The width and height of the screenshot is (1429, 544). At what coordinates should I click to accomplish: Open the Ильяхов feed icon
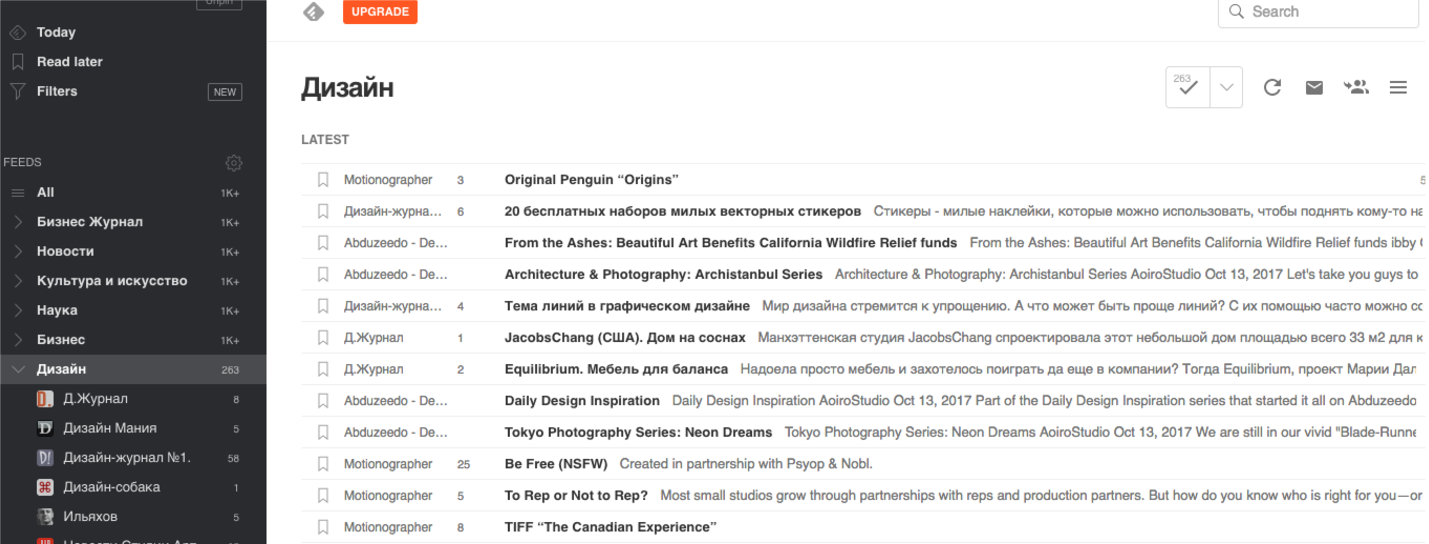coord(45,517)
